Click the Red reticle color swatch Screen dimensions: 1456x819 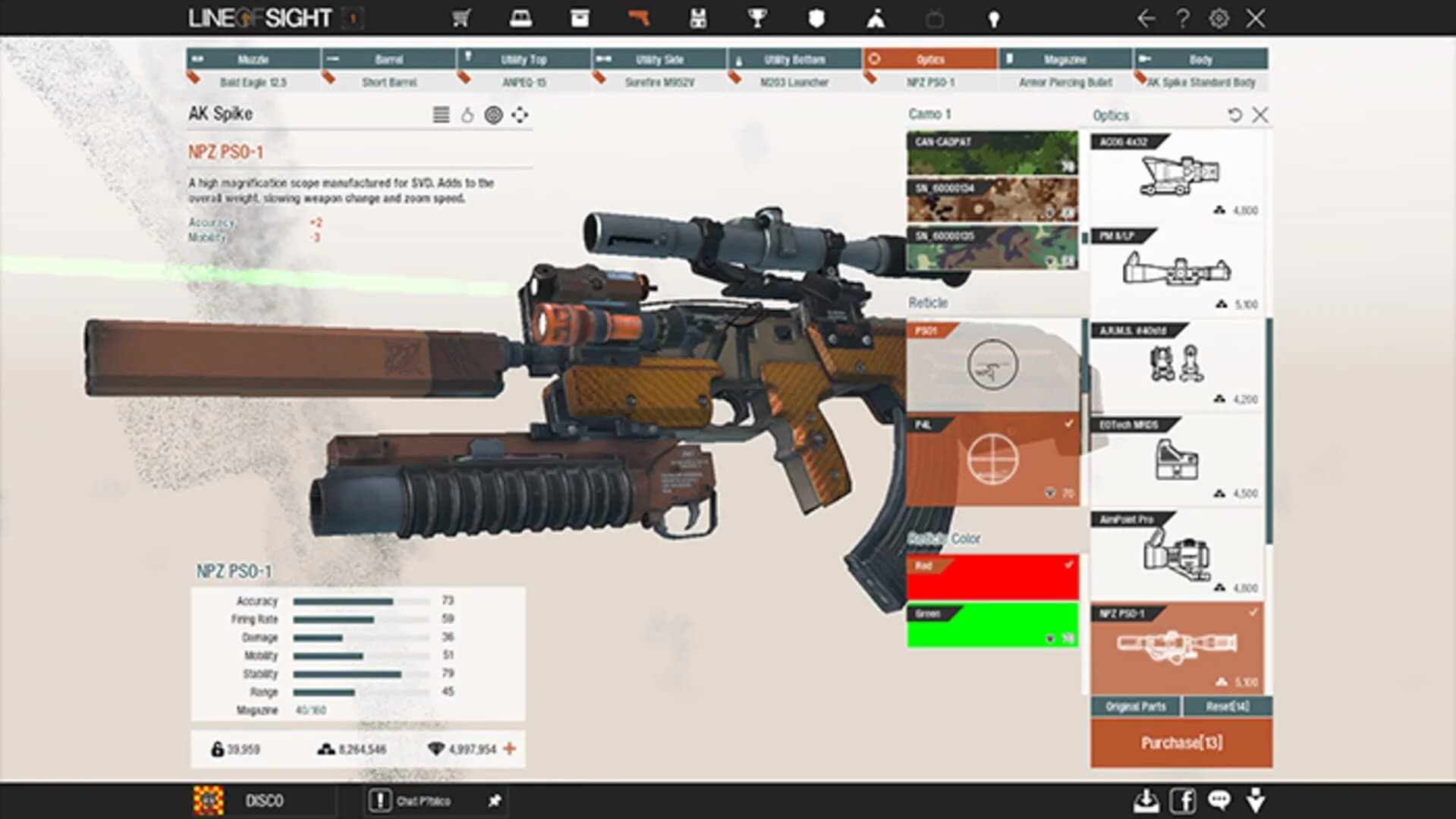coord(992,576)
